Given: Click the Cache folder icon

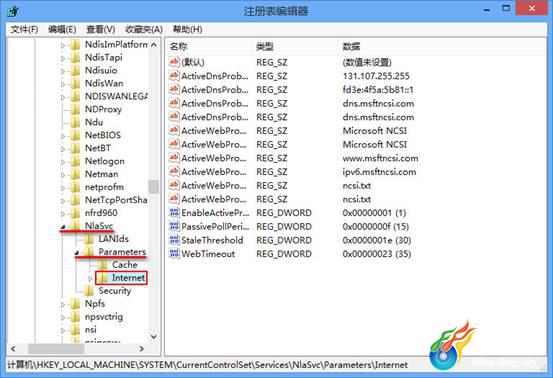Looking at the screenshot, I should coord(103,264).
